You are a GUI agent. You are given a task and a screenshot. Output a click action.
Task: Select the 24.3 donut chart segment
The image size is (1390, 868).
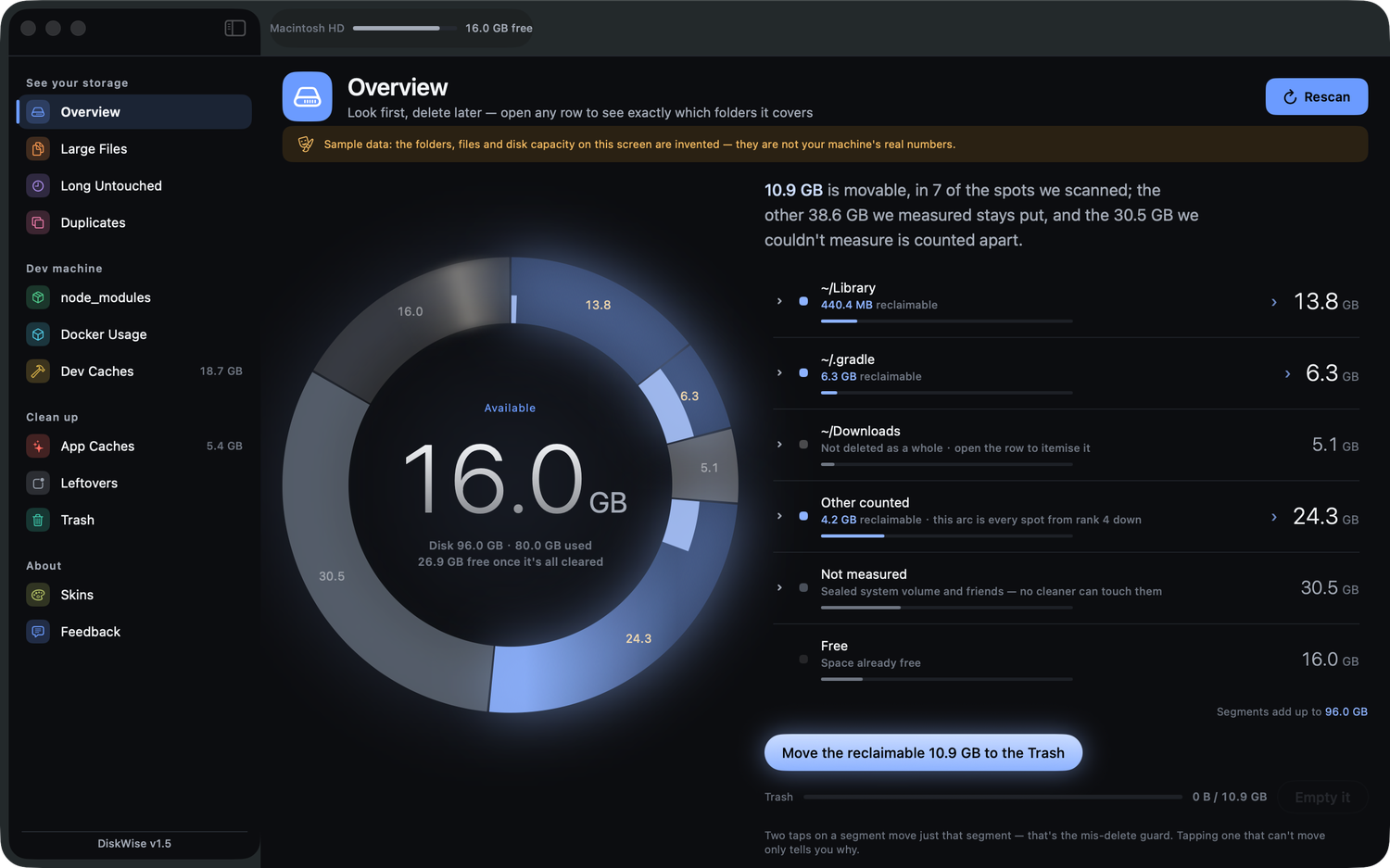coord(638,638)
